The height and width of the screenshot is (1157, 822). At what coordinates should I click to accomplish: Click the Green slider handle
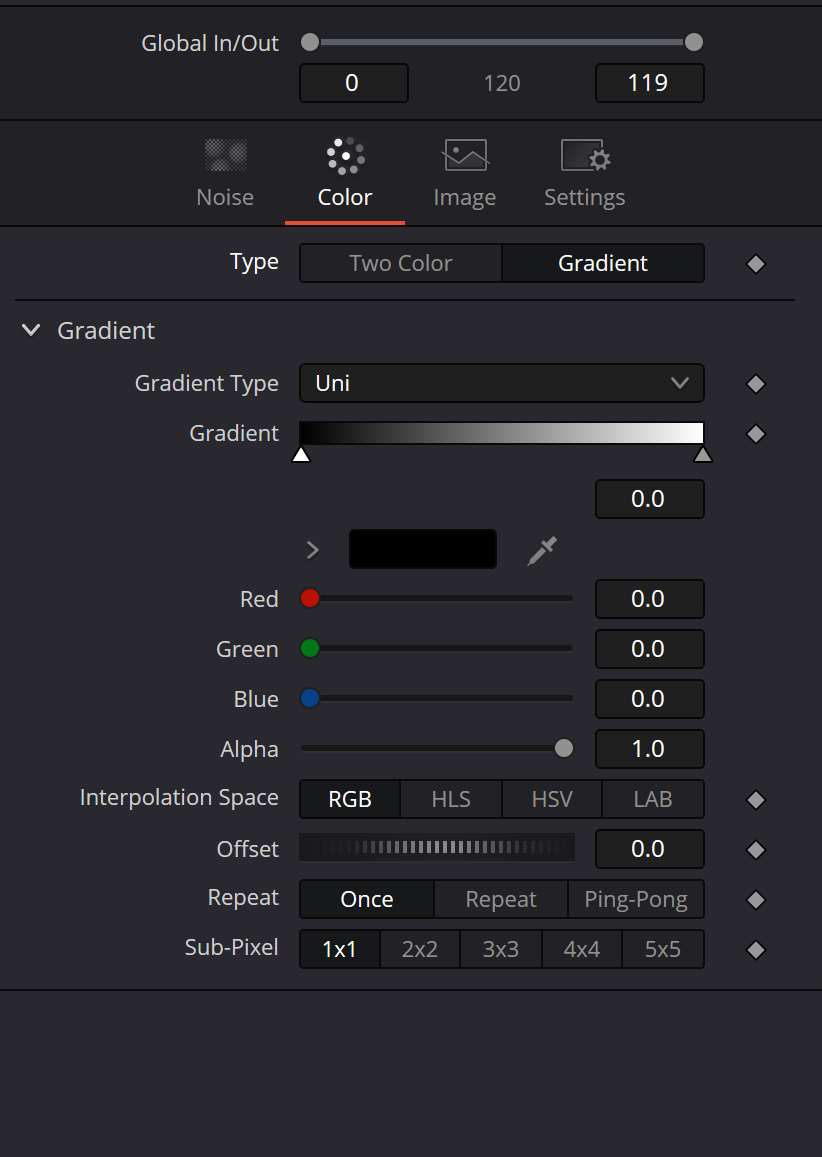click(x=310, y=649)
